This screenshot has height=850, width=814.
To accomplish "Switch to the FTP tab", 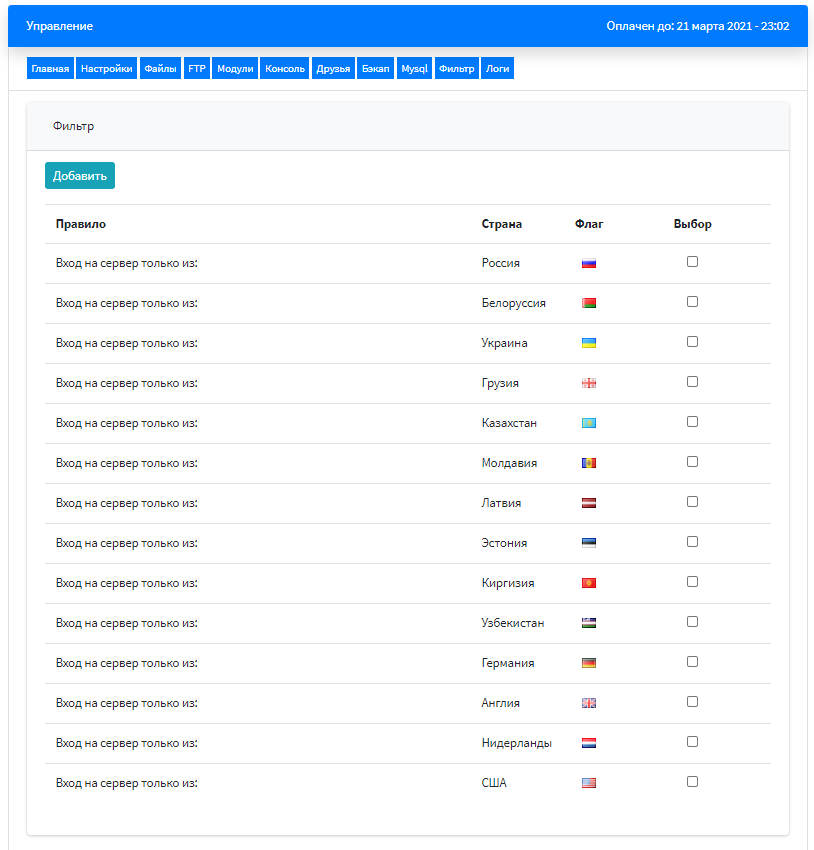I will click(x=197, y=68).
